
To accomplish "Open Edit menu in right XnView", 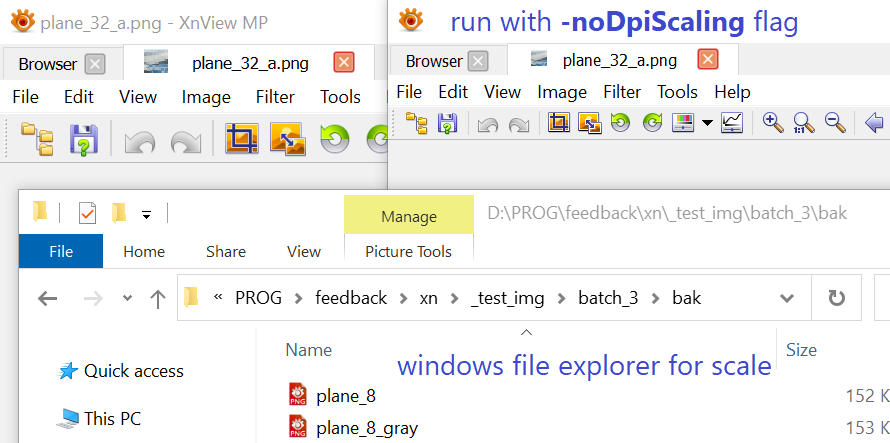I will click(453, 91).
